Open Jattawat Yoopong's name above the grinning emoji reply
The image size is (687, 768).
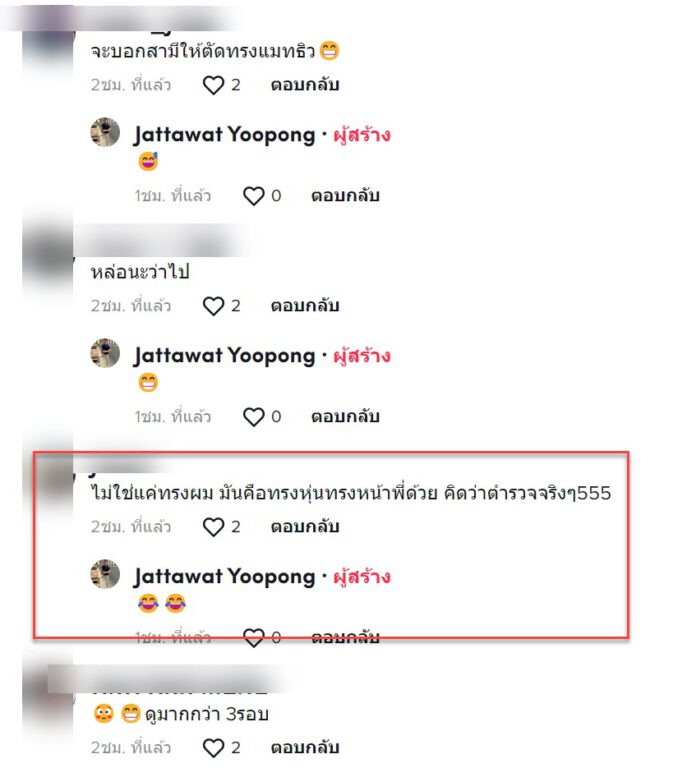coord(225,356)
